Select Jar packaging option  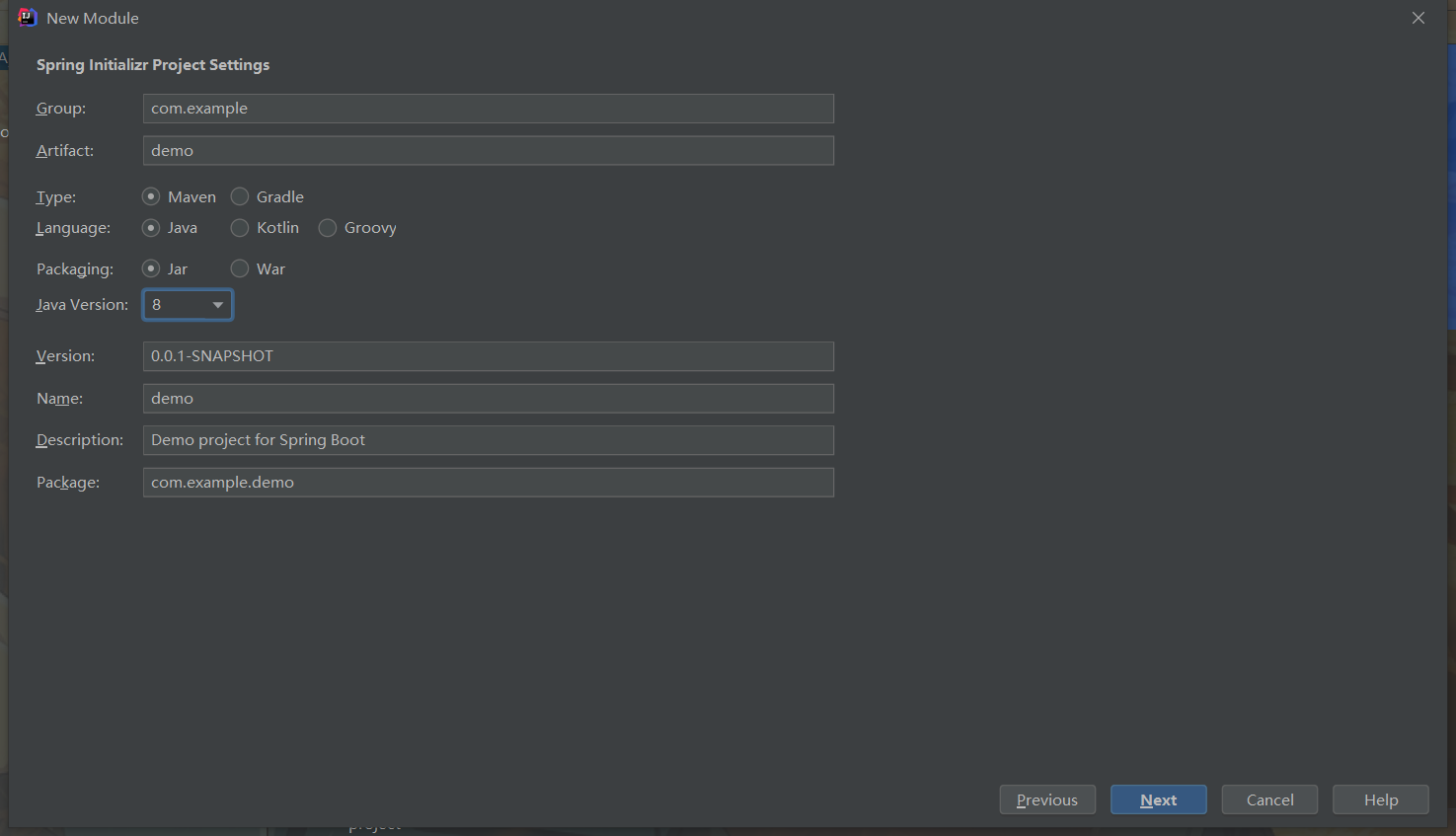point(165,268)
